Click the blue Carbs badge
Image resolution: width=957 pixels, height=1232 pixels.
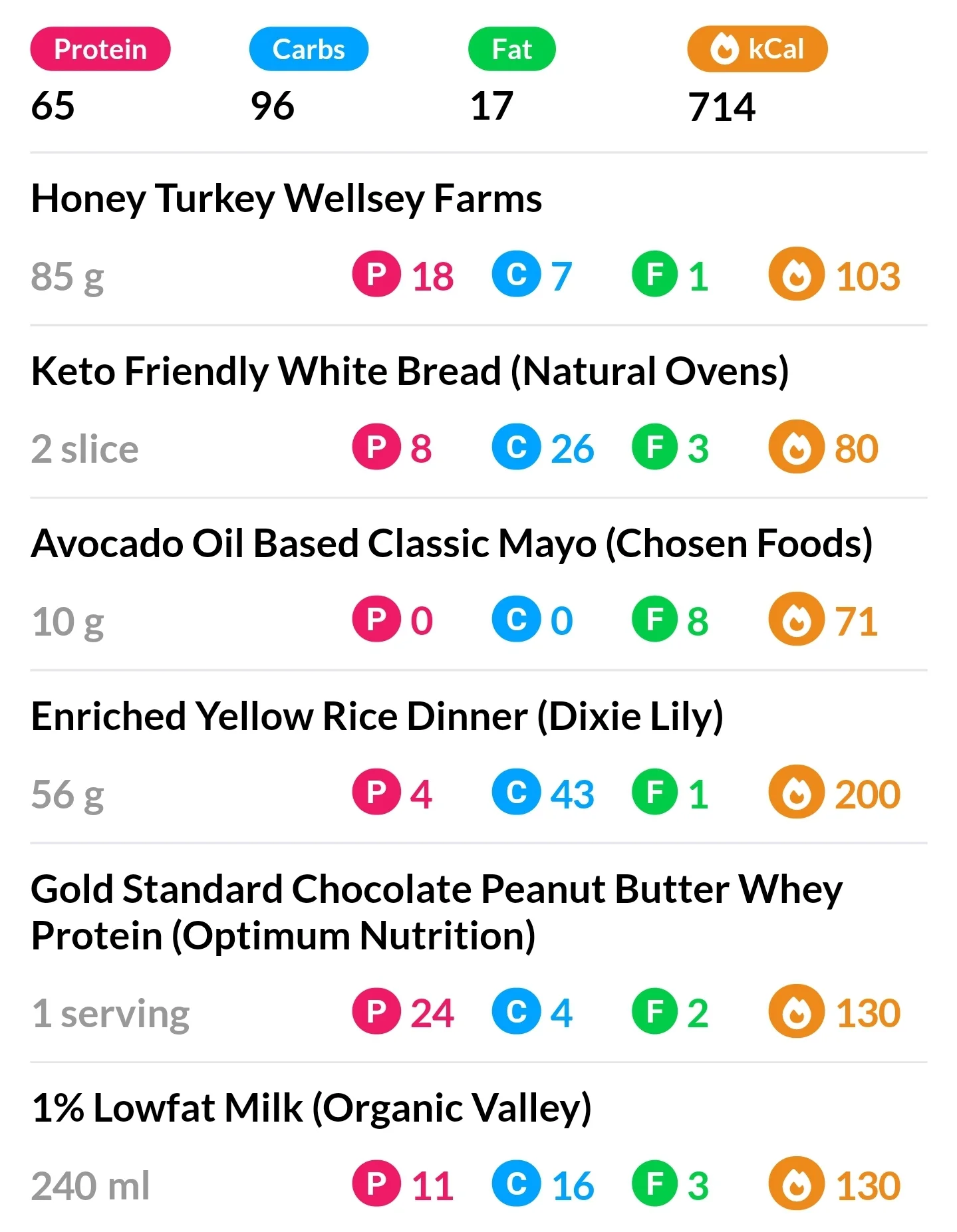pyautogui.click(x=309, y=49)
